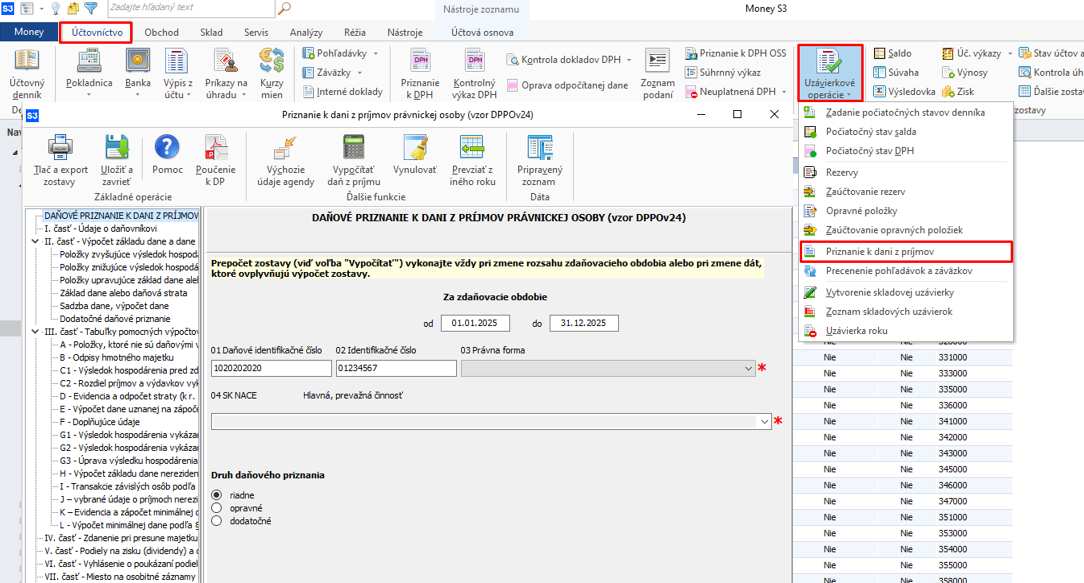The height and width of the screenshot is (583, 1084).
Task: Click the Daňové identifikačné číslo input field
Action: (x=270, y=369)
